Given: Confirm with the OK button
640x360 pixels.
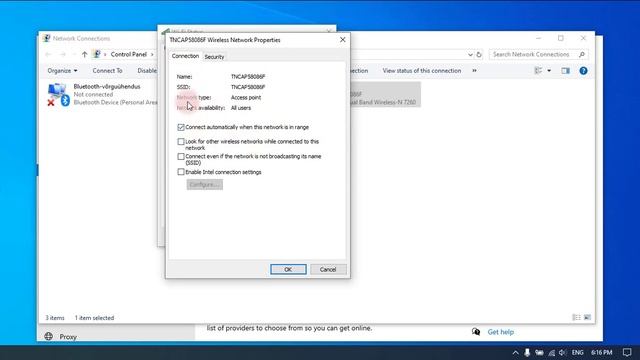Looking at the screenshot, I should [288, 269].
